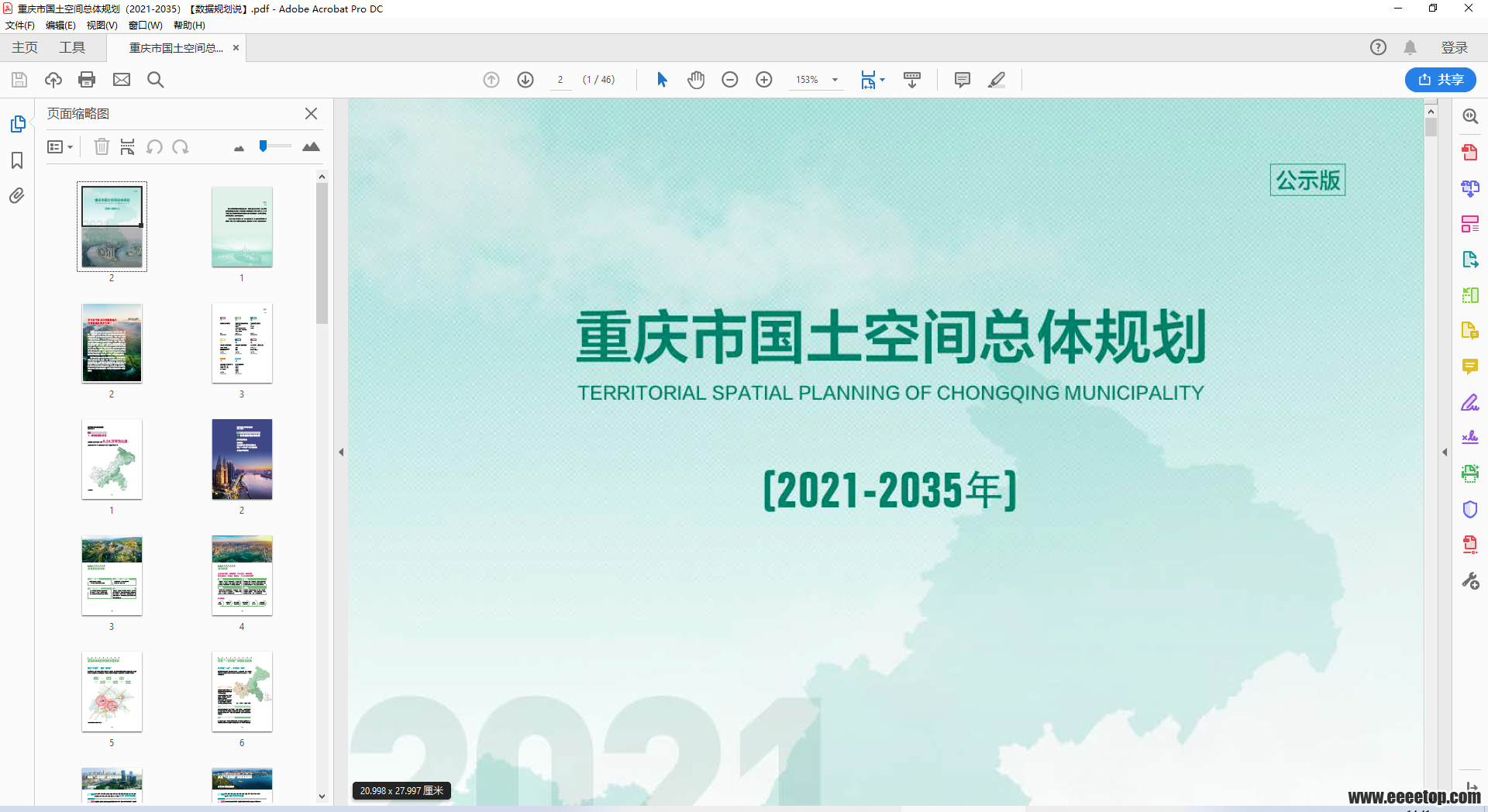
Task: Collapse the right tools pane arrow
Action: [x=1445, y=452]
